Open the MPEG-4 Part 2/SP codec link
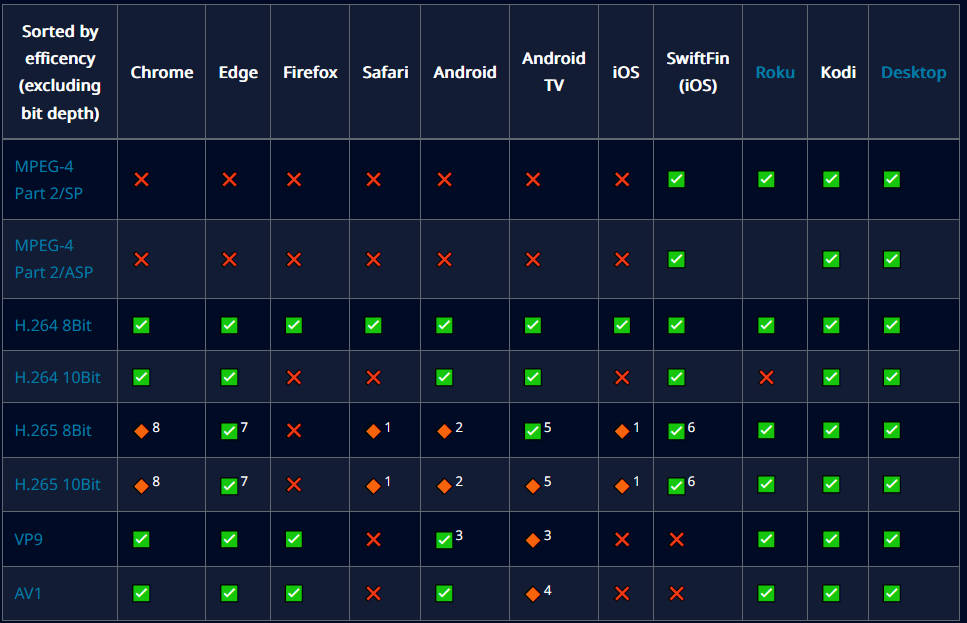This screenshot has height=623, width=967. click(x=49, y=179)
